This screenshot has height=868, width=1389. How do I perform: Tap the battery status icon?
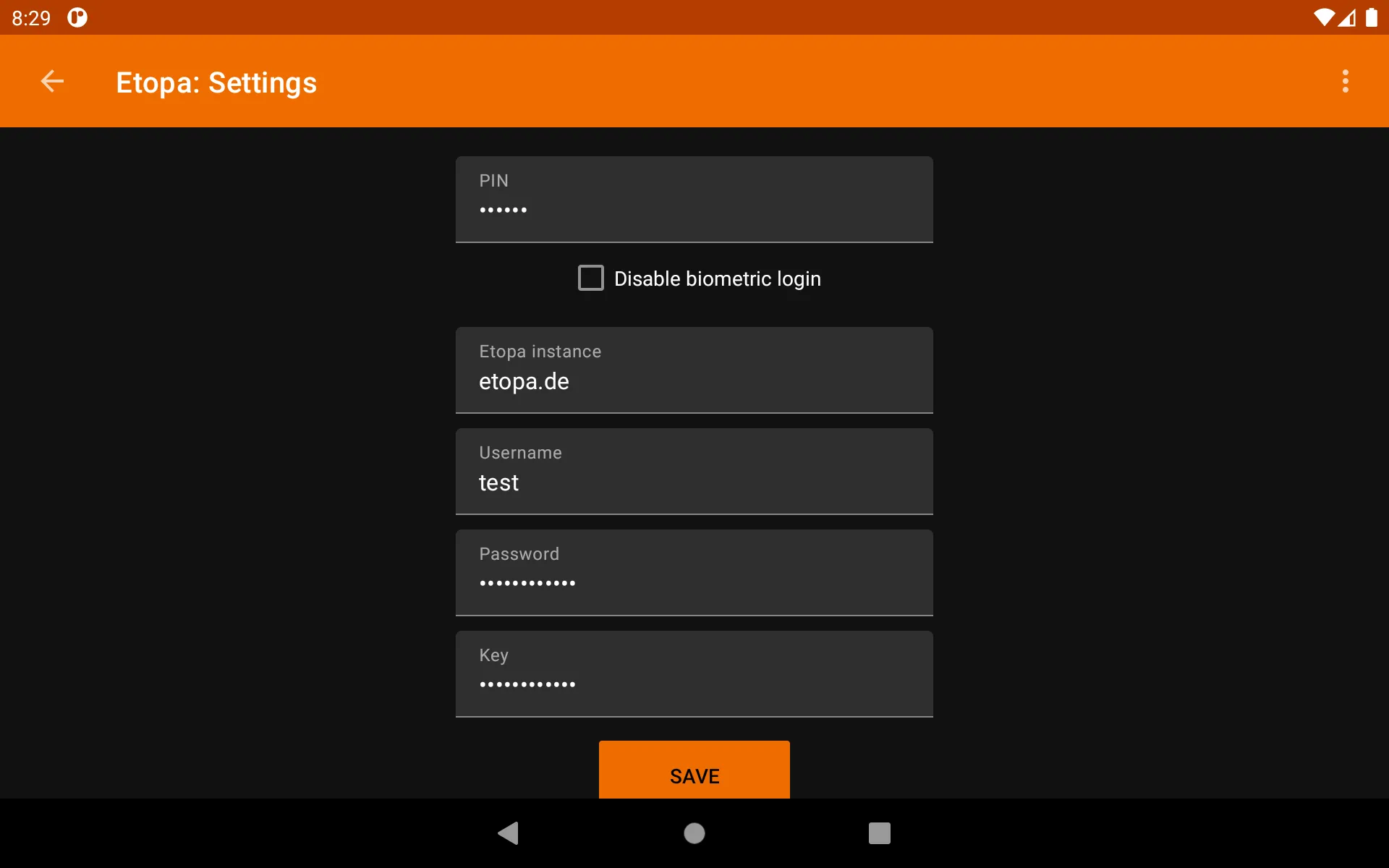(1372, 17)
